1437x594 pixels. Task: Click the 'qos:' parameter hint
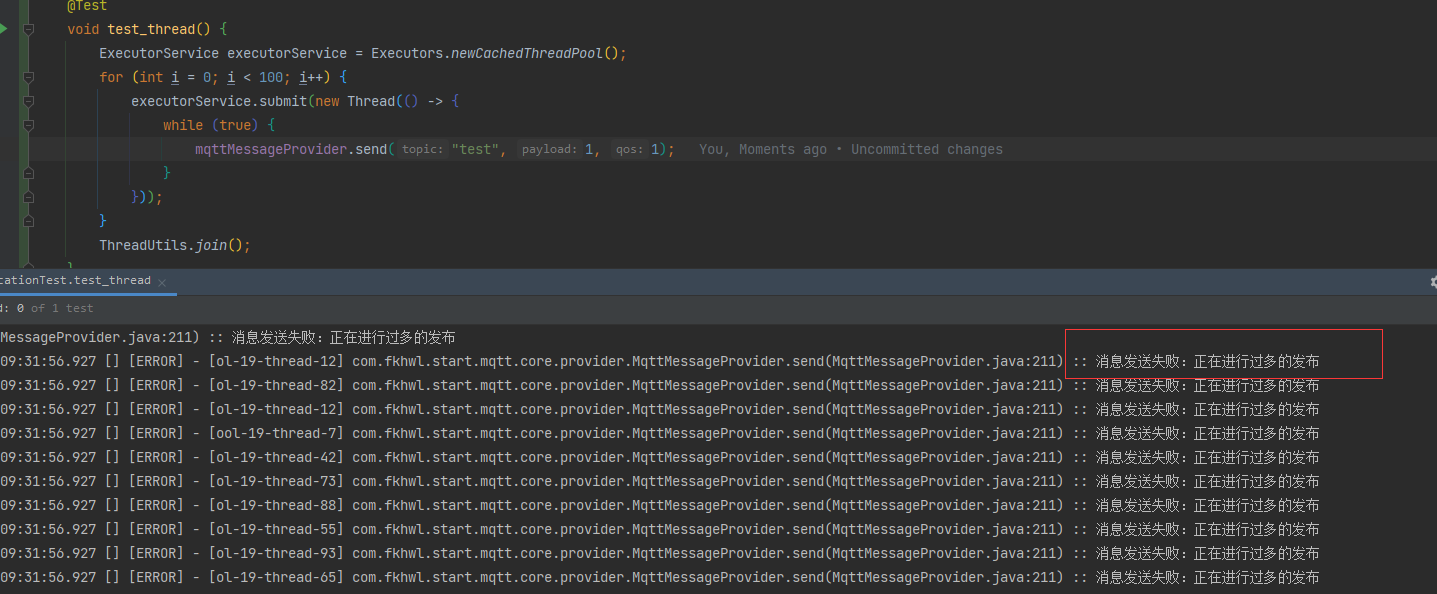pyautogui.click(x=630, y=149)
